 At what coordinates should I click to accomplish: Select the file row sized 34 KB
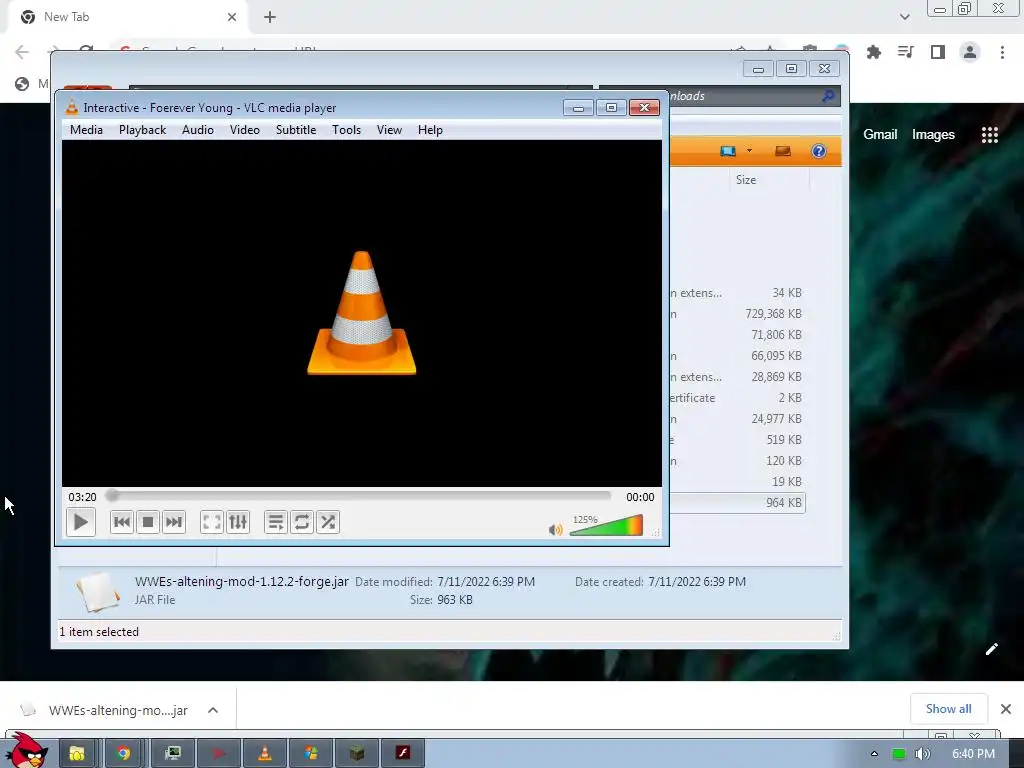[x=738, y=293]
